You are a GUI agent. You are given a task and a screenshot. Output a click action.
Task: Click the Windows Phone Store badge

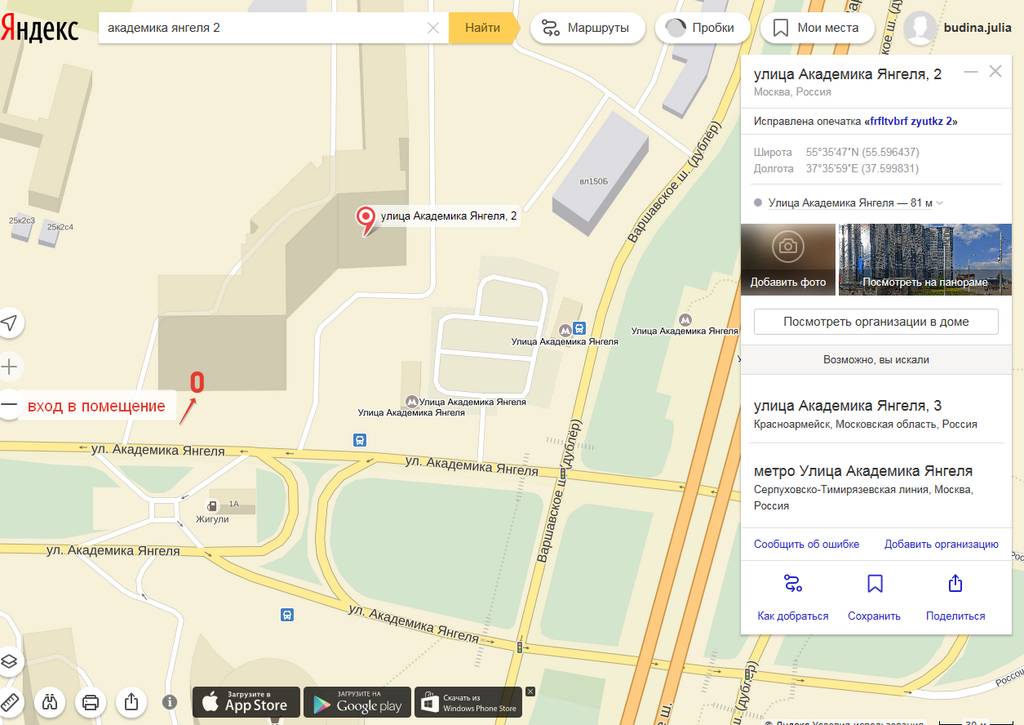(468, 702)
